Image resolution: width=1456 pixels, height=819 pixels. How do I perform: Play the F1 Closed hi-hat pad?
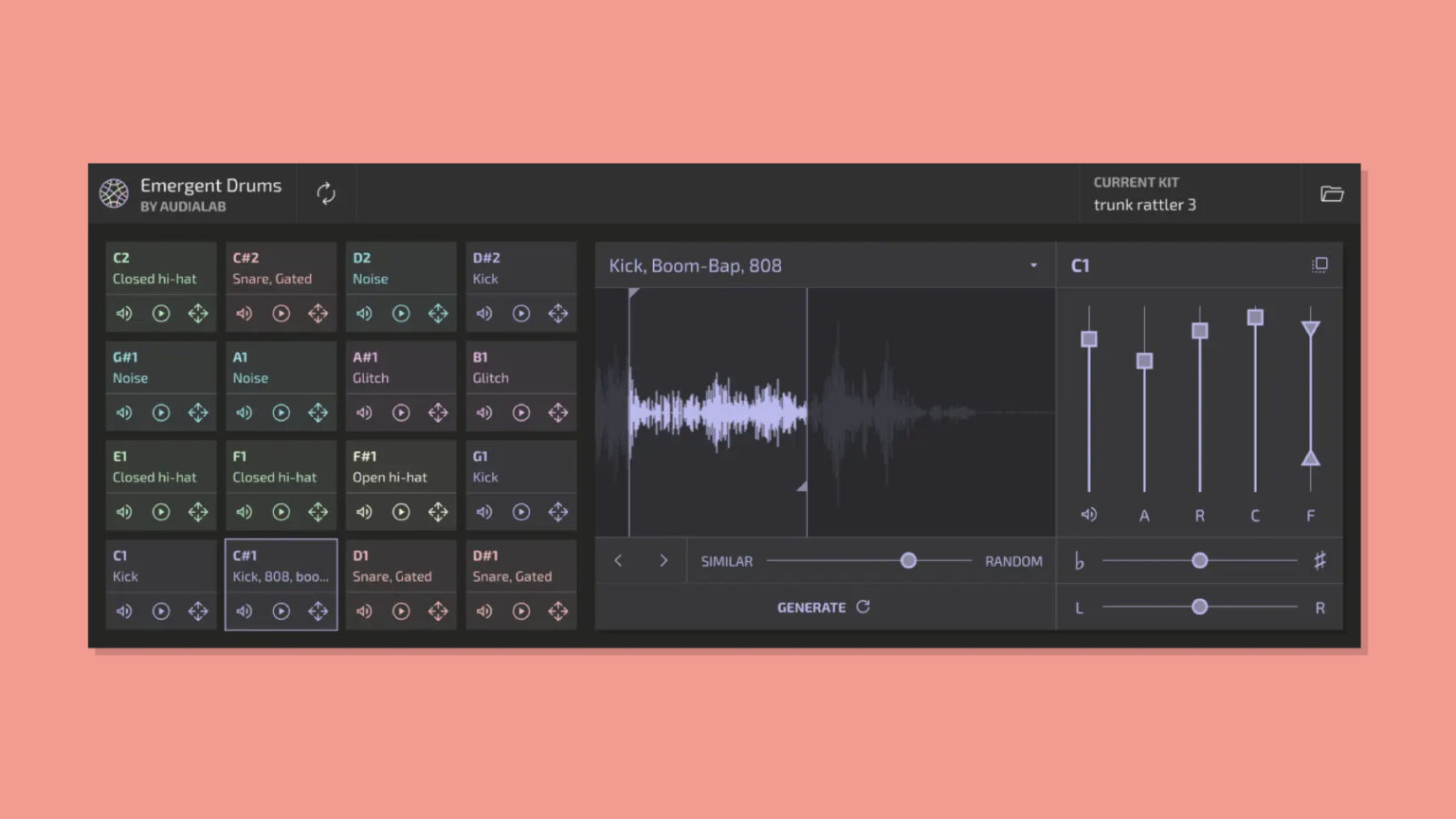(x=282, y=512)
